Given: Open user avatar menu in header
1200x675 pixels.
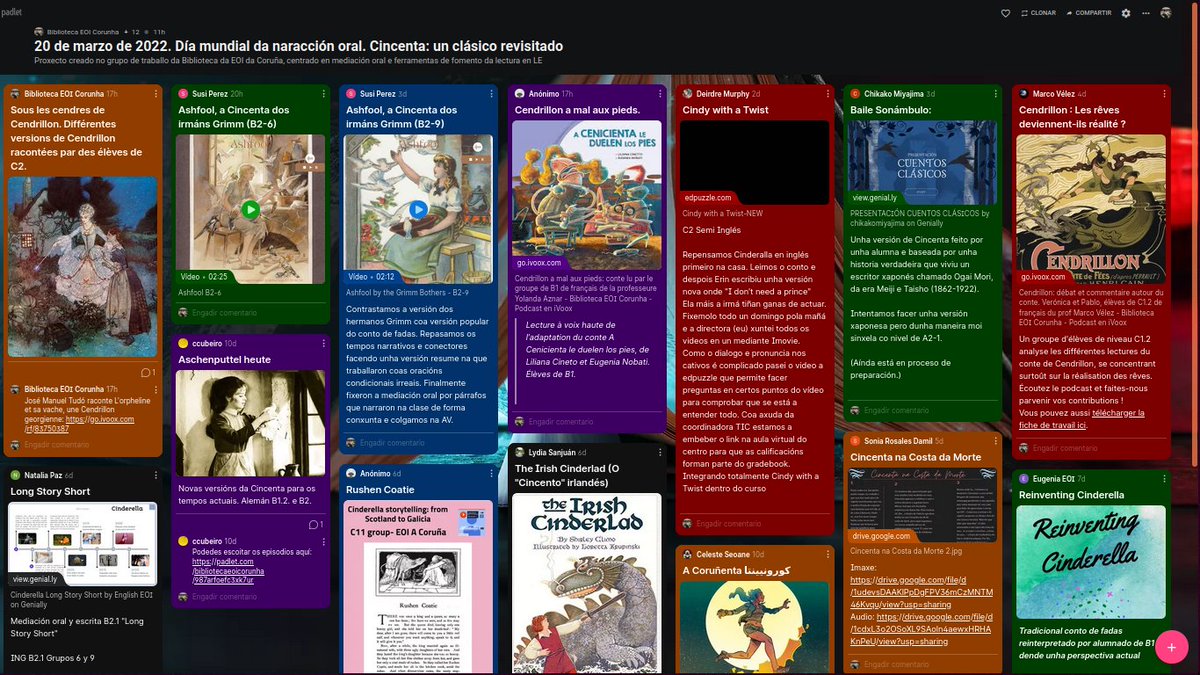Looking at the screenshot, I should point(1166,13).
